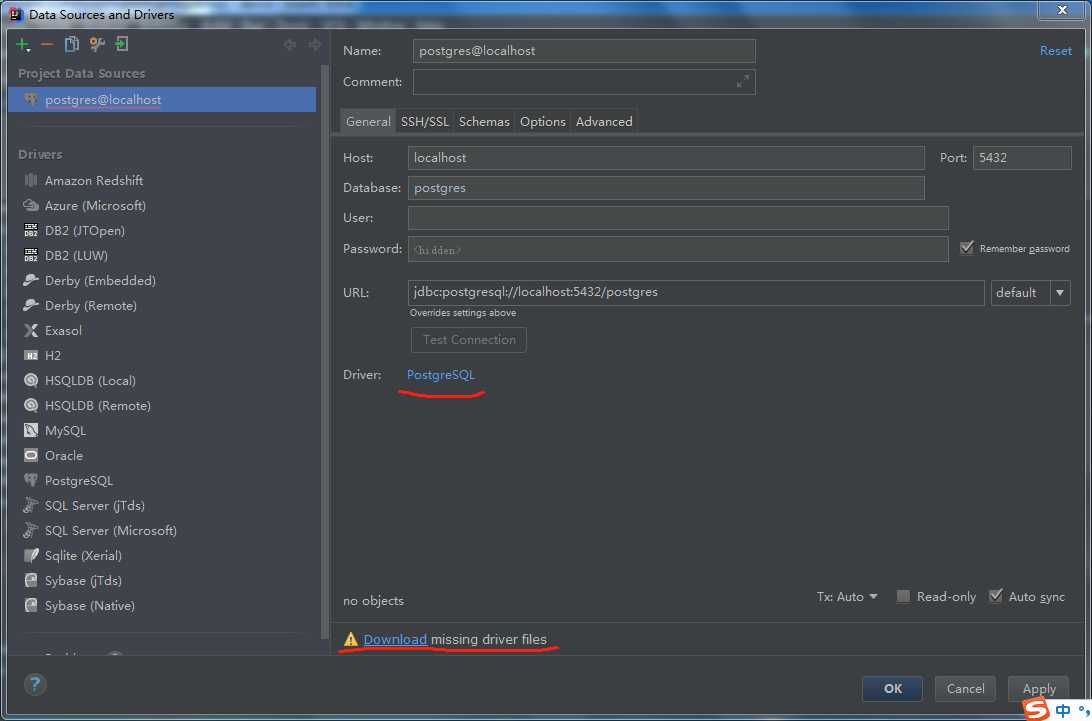Click the PostgreSQL driver link
1092x721 pixels.
pyautogui.click(x=441, y=375)
